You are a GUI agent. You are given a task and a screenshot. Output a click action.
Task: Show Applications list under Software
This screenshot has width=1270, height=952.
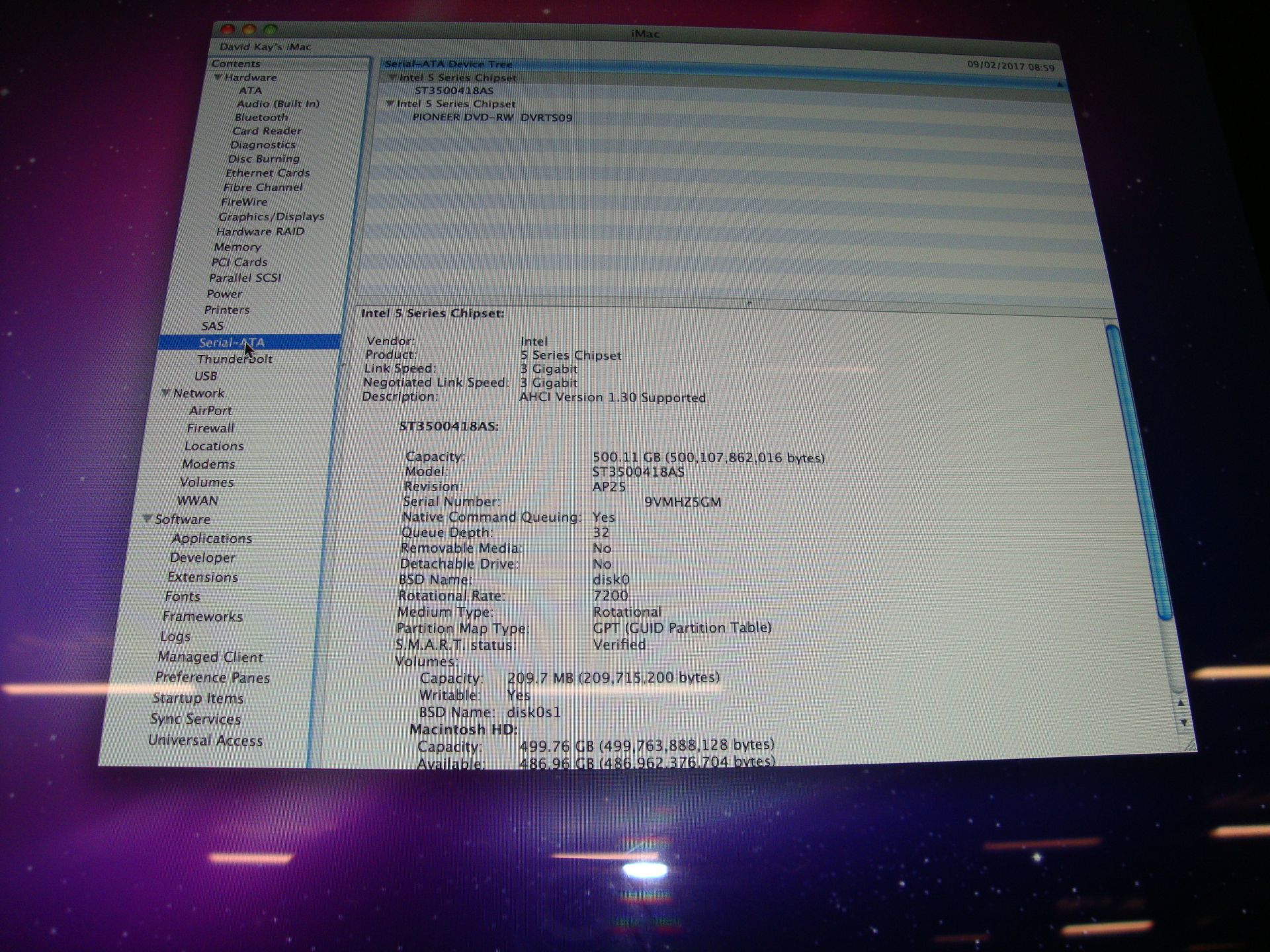[212, 538]
